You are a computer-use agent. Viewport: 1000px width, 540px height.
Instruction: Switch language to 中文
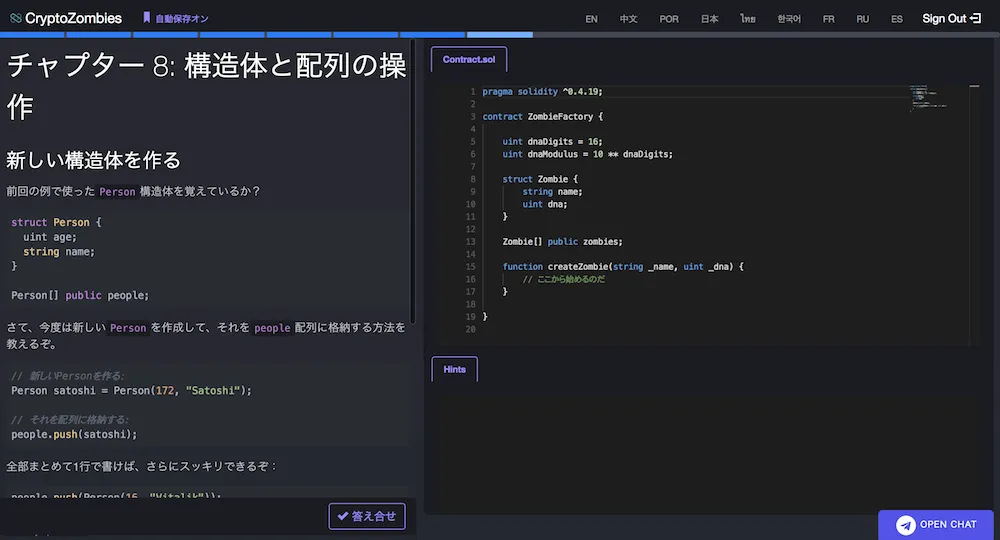(628, 19)
